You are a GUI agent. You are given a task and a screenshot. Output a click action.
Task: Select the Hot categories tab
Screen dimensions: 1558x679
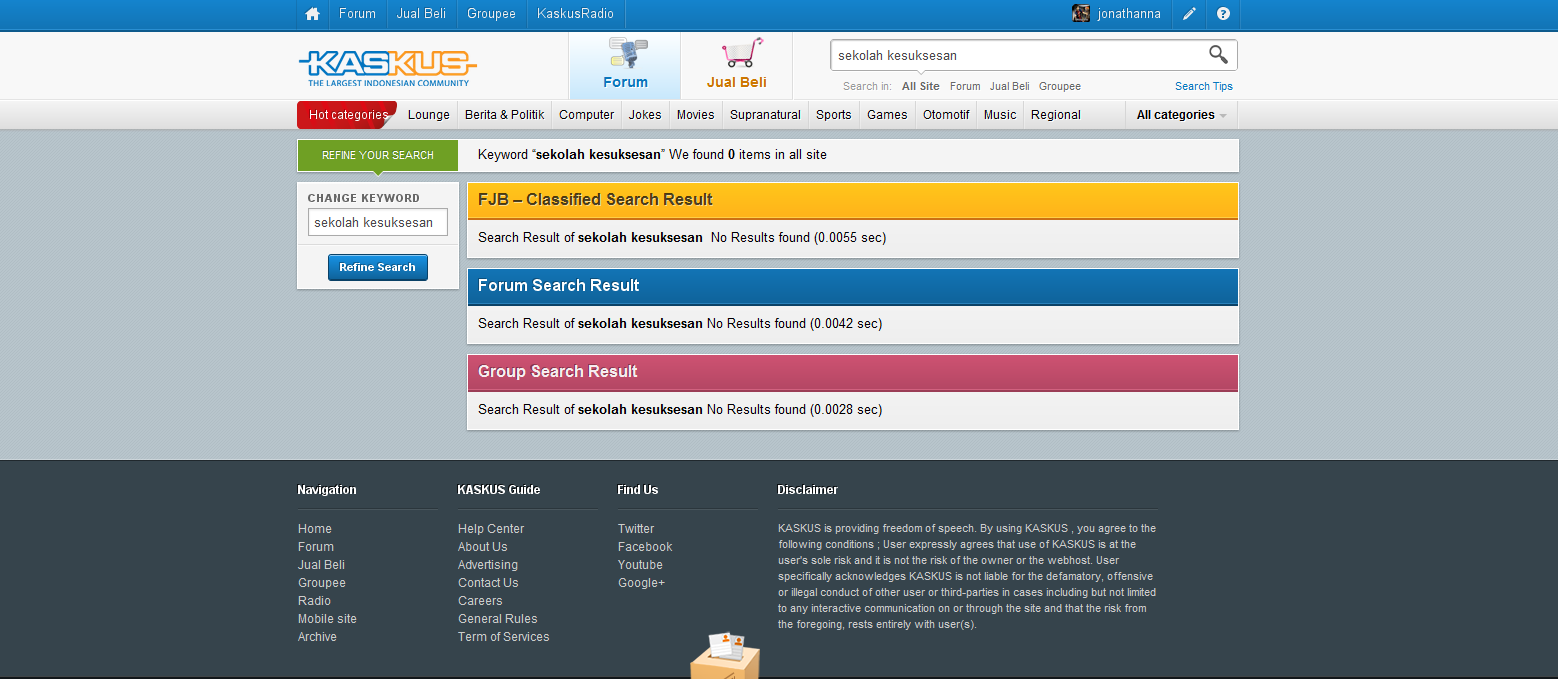(x=347, y=115)
